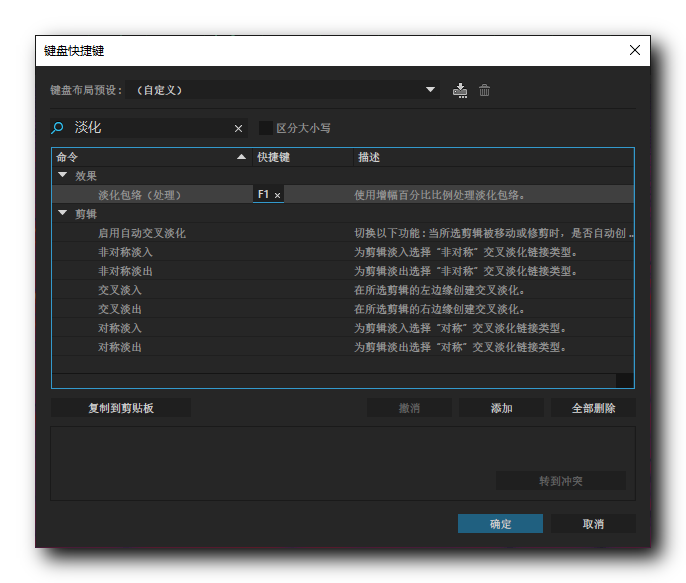Click the horizontal scrollbar under the list
This screenshot has height=583, width=686.
pos(334,381)
